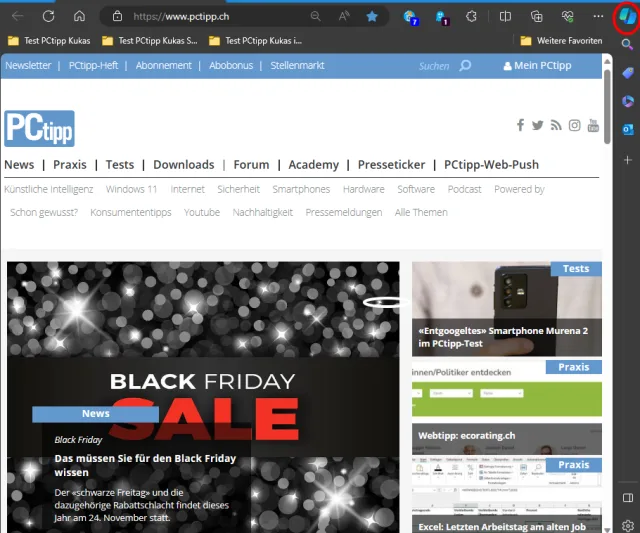The image size is (640, 533).
Task: Activate Read aloud icon in address bar
Action: [344, 16]
